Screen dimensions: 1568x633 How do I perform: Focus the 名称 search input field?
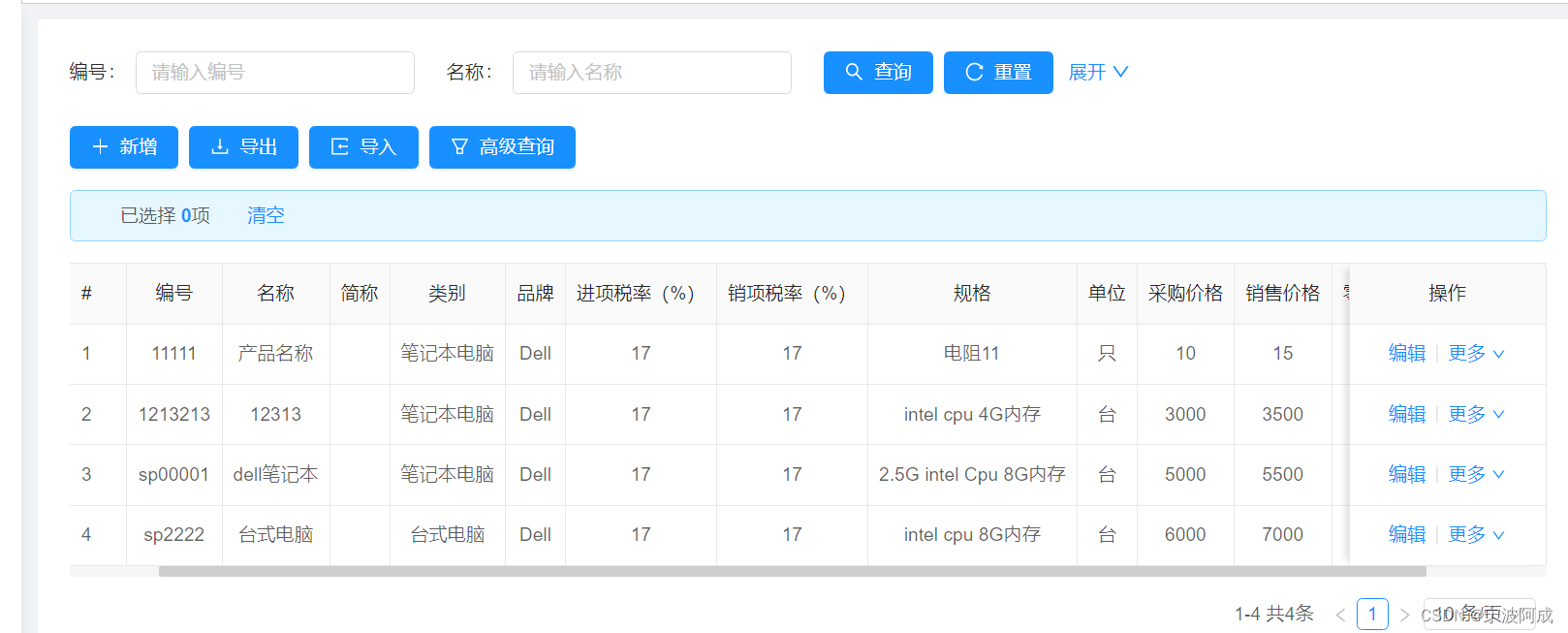tap(652, 73)
